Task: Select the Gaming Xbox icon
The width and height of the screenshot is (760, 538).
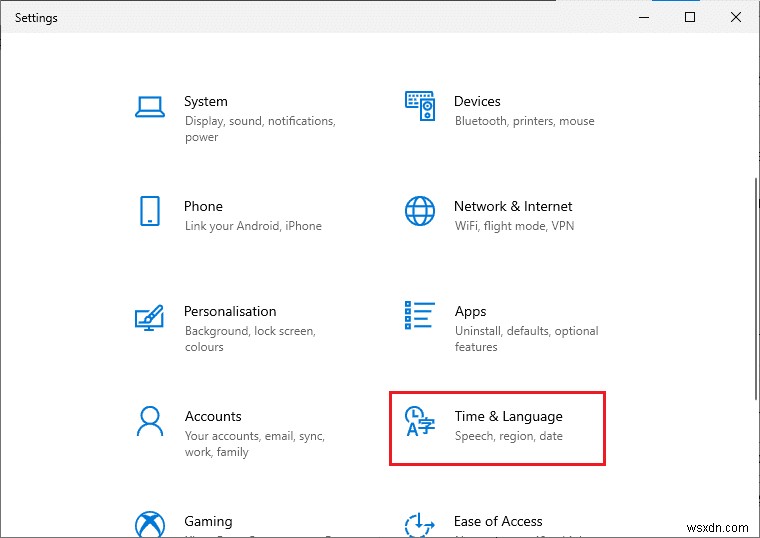Action: click(150, 524)
